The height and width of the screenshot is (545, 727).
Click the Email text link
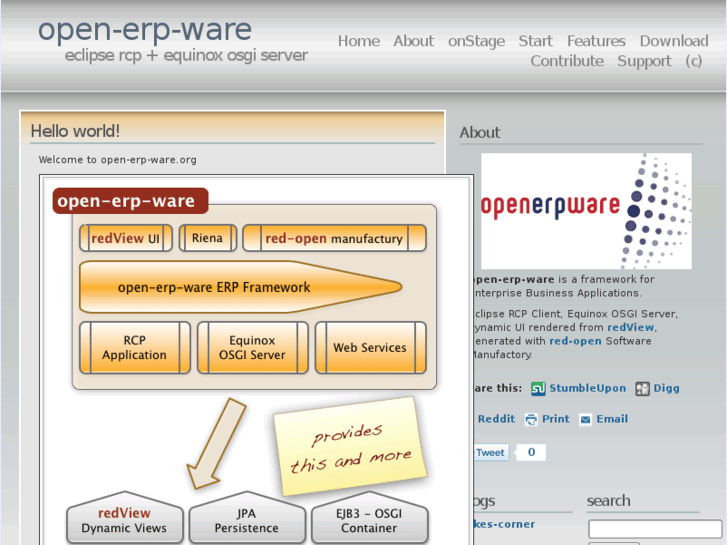612,419
